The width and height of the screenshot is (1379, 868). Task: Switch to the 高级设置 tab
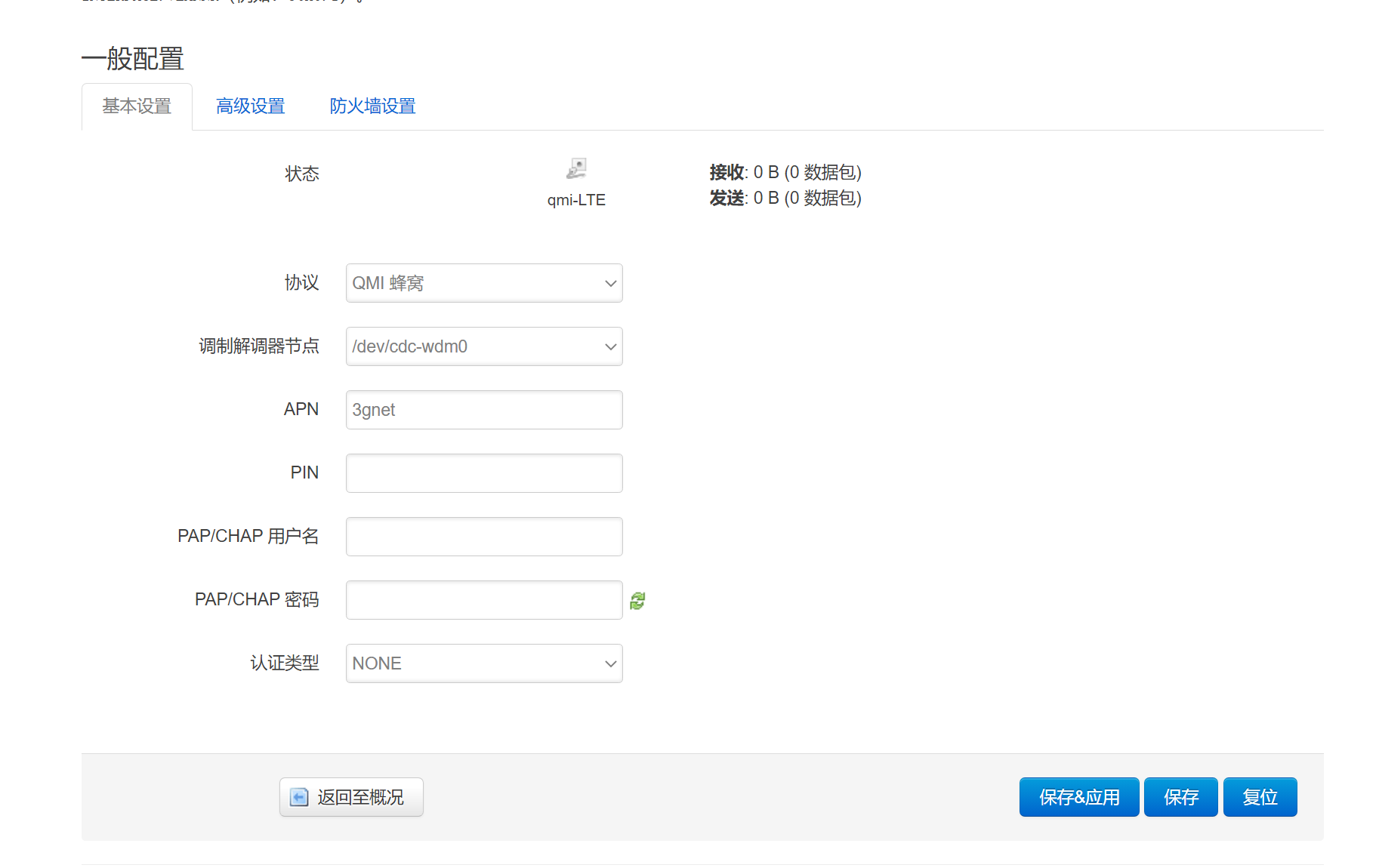coord(250,106)
